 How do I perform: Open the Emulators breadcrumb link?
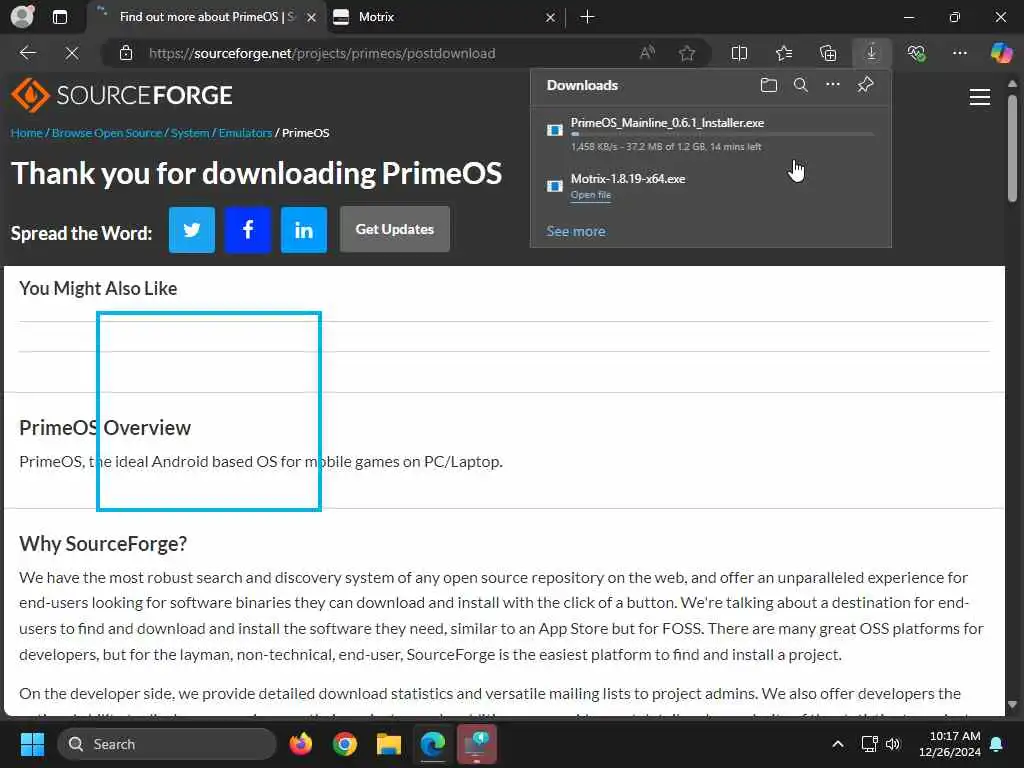tap(245, 133)
